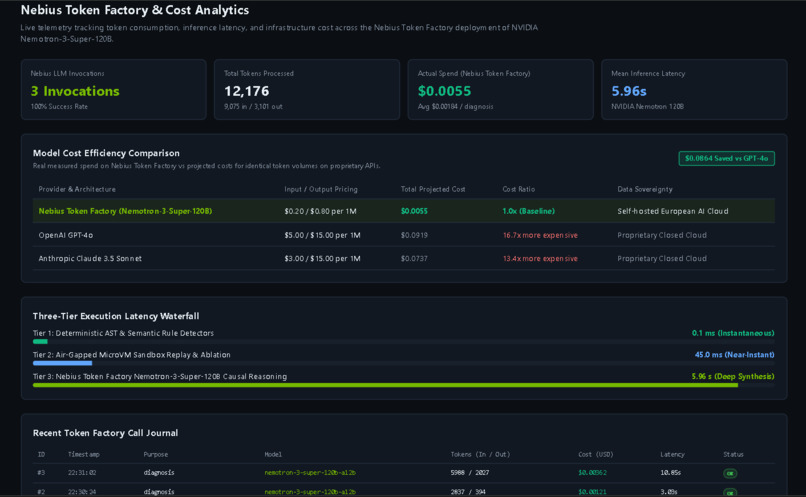This screenshot has height=497, width=806.
Task: Click the '1.0x (Baseline)' cost ratio
Action: tap(528, 211)
